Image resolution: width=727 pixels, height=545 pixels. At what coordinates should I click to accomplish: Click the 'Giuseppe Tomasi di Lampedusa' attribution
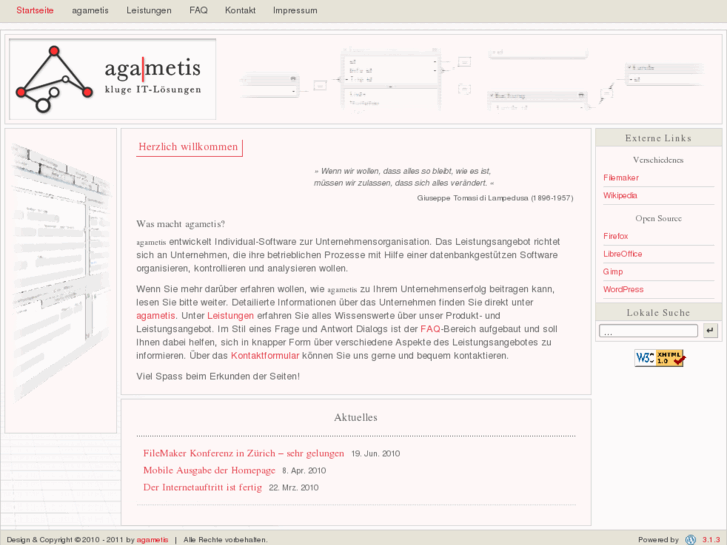[x=495, y=198]
